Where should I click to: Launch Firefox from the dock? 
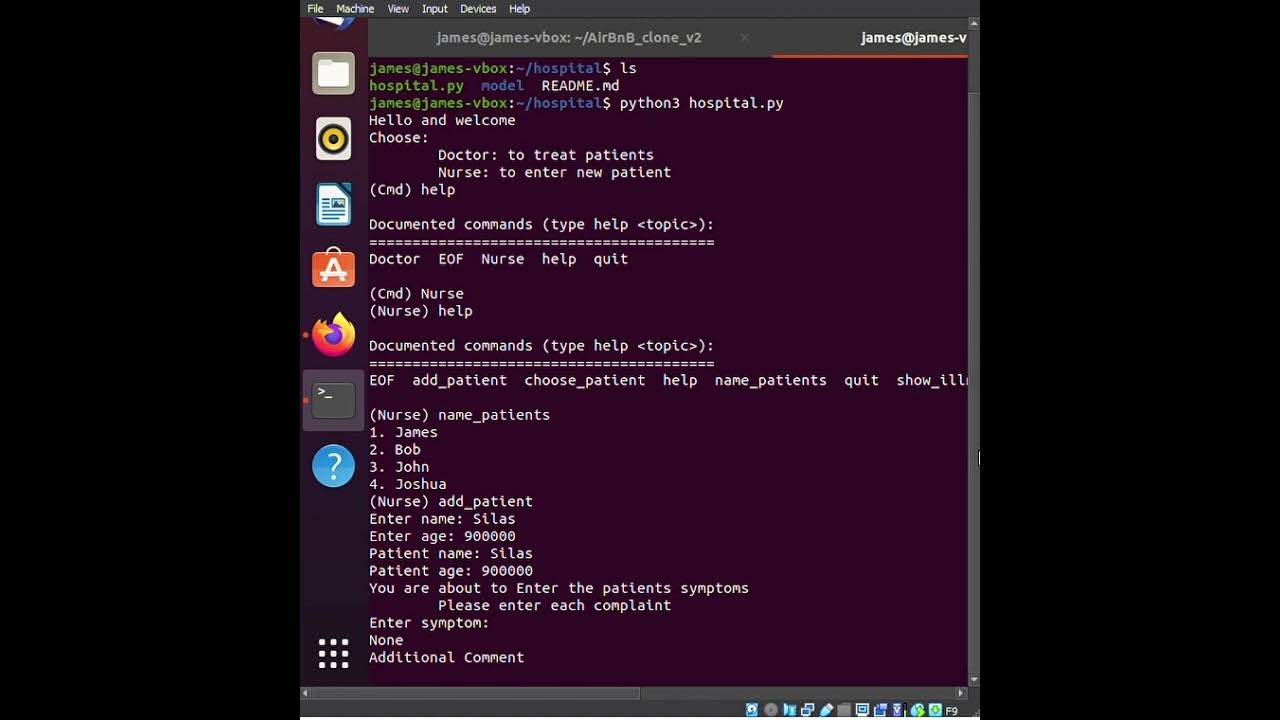click(333, 334)
